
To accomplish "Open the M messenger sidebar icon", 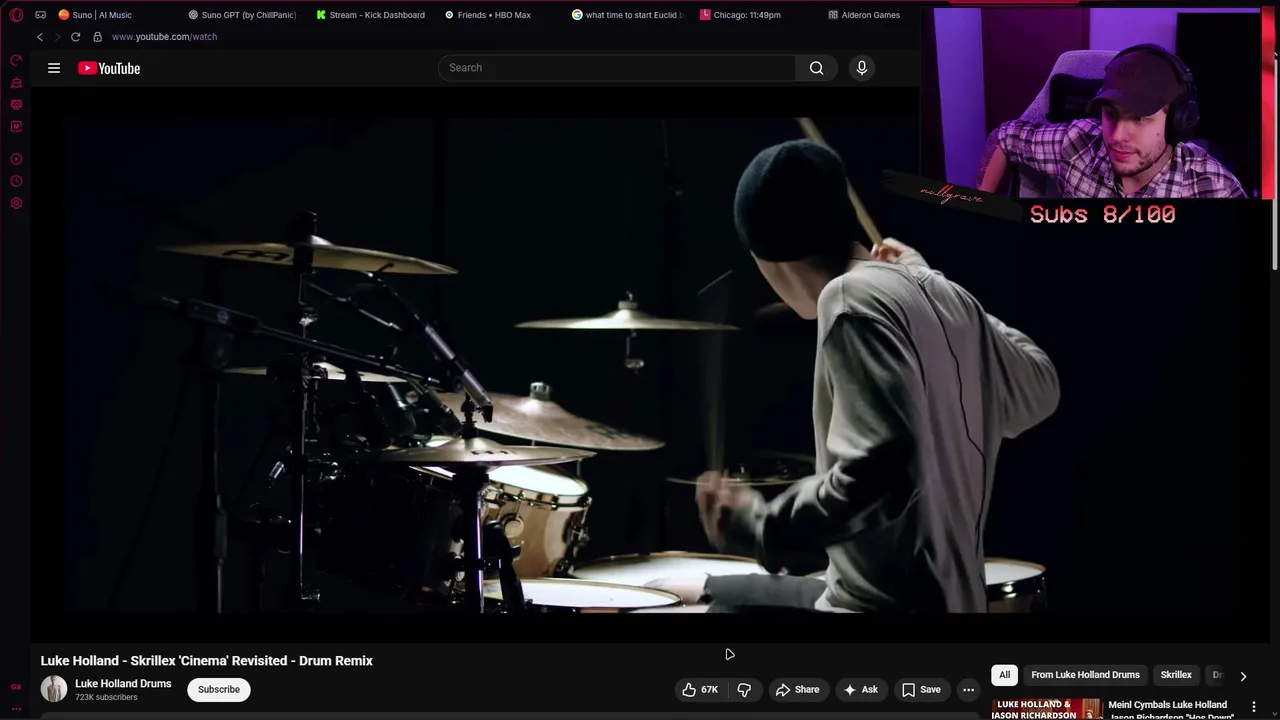I will (16, 127).
